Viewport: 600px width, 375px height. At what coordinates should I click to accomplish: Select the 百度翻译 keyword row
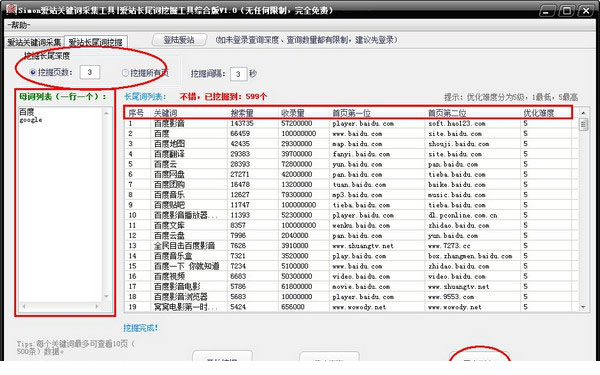(169, 154)
